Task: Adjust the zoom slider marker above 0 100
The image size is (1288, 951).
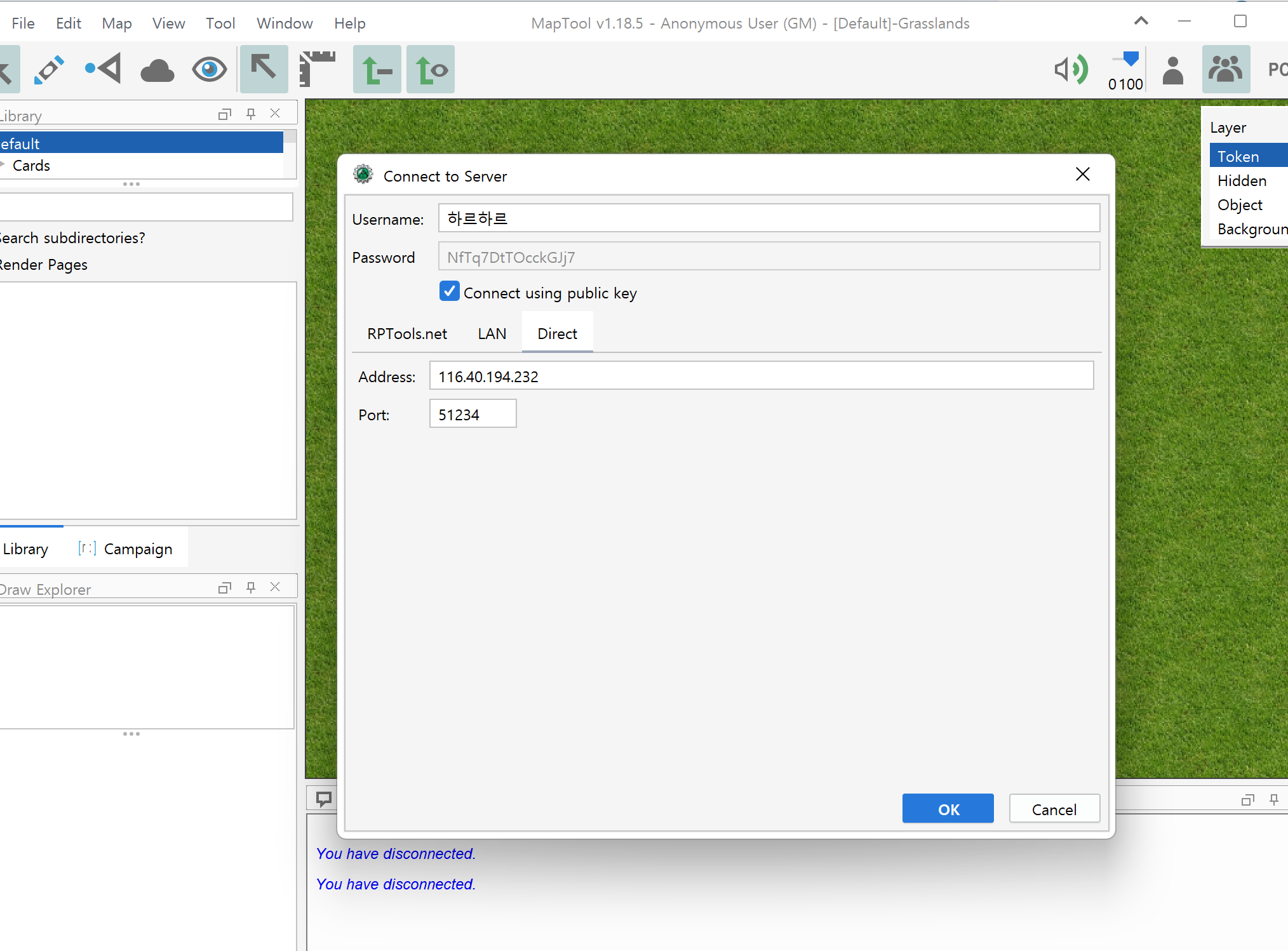Action: point(1131,59)
